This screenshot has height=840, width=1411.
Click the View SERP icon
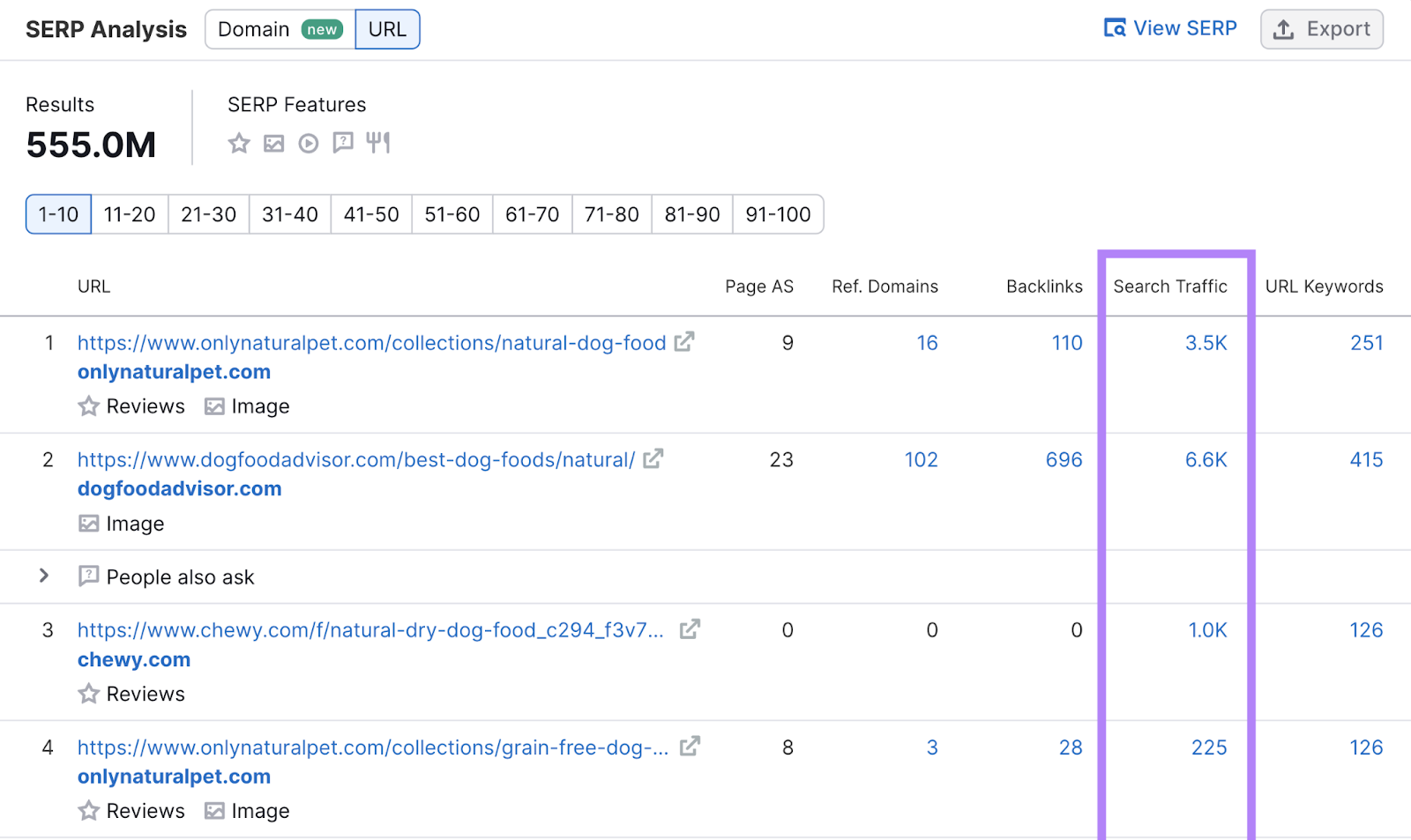coord(1115,28)
